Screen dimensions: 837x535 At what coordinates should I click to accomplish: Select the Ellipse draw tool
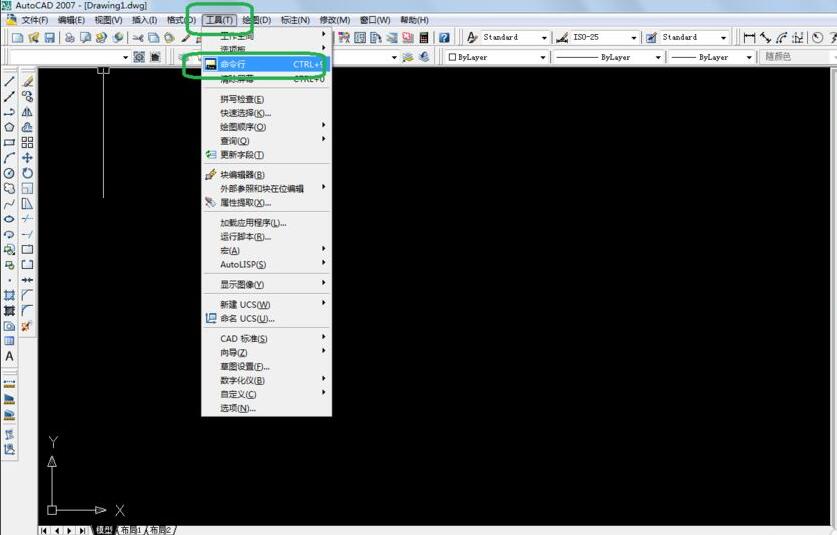(9, 219)
